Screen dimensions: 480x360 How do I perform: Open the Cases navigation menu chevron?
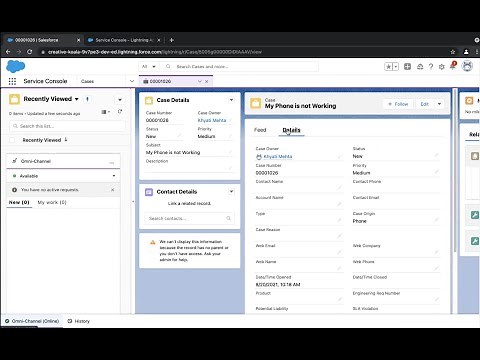tap(132, 81)
